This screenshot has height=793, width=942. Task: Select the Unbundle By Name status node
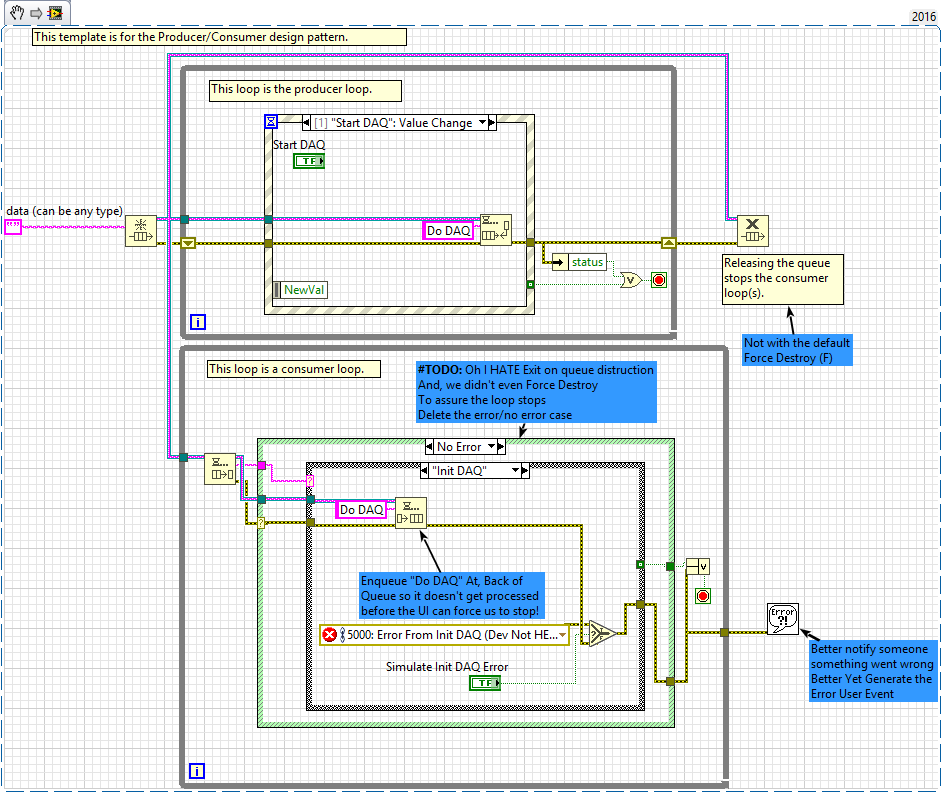[580, 262]
